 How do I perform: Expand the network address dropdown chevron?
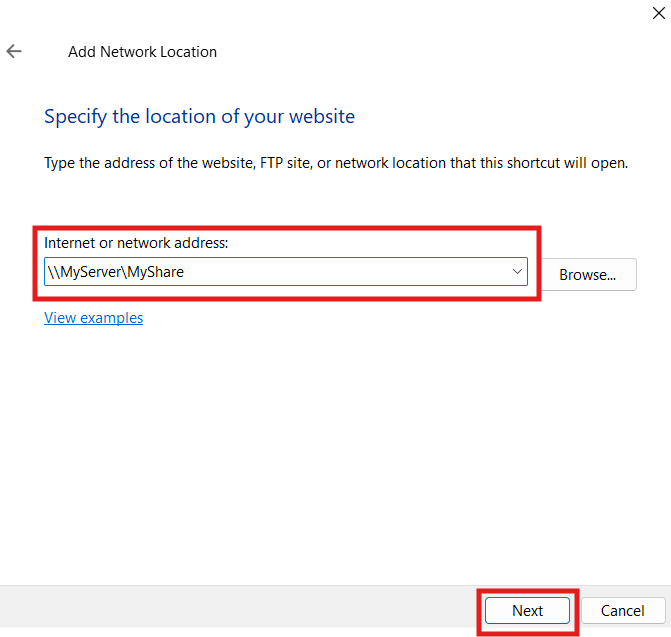[x=517, y=271]
